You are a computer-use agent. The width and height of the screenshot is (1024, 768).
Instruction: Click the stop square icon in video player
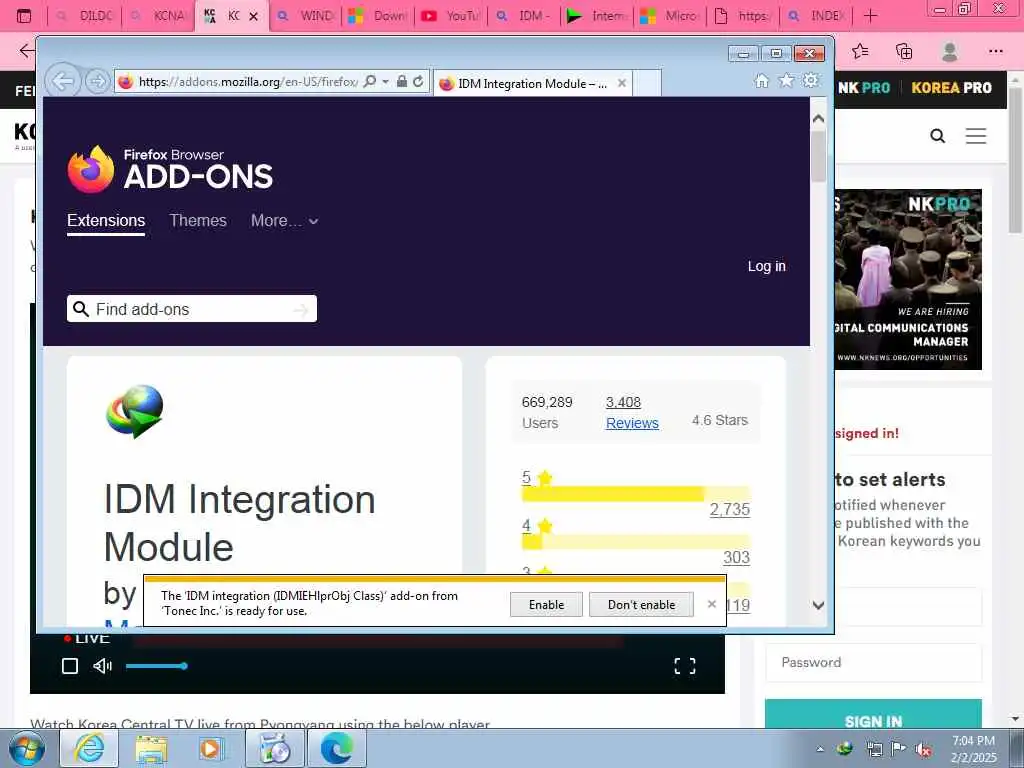pos(70,666)
